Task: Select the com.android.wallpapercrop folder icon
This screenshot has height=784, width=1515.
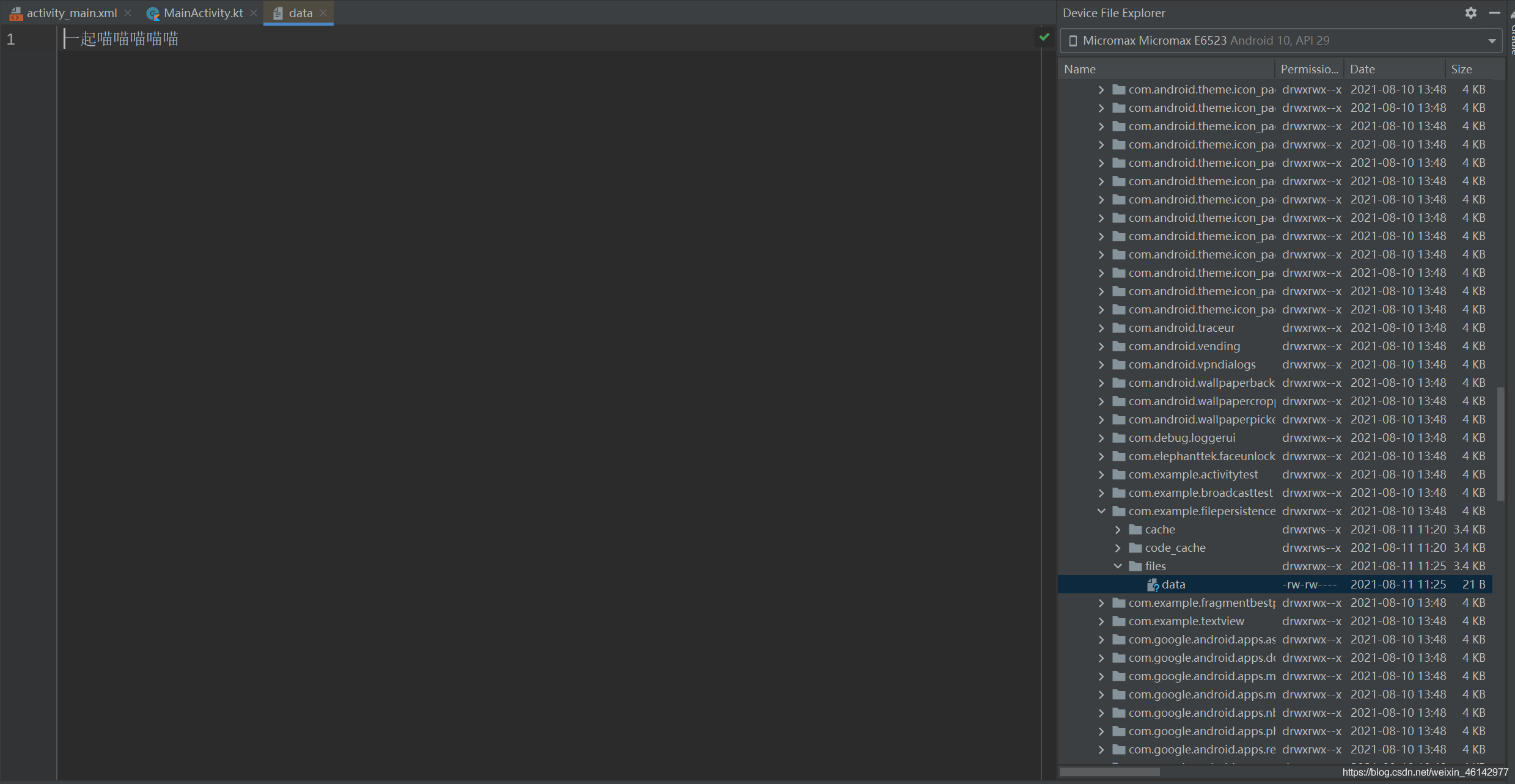Action: click(1119, 401)
